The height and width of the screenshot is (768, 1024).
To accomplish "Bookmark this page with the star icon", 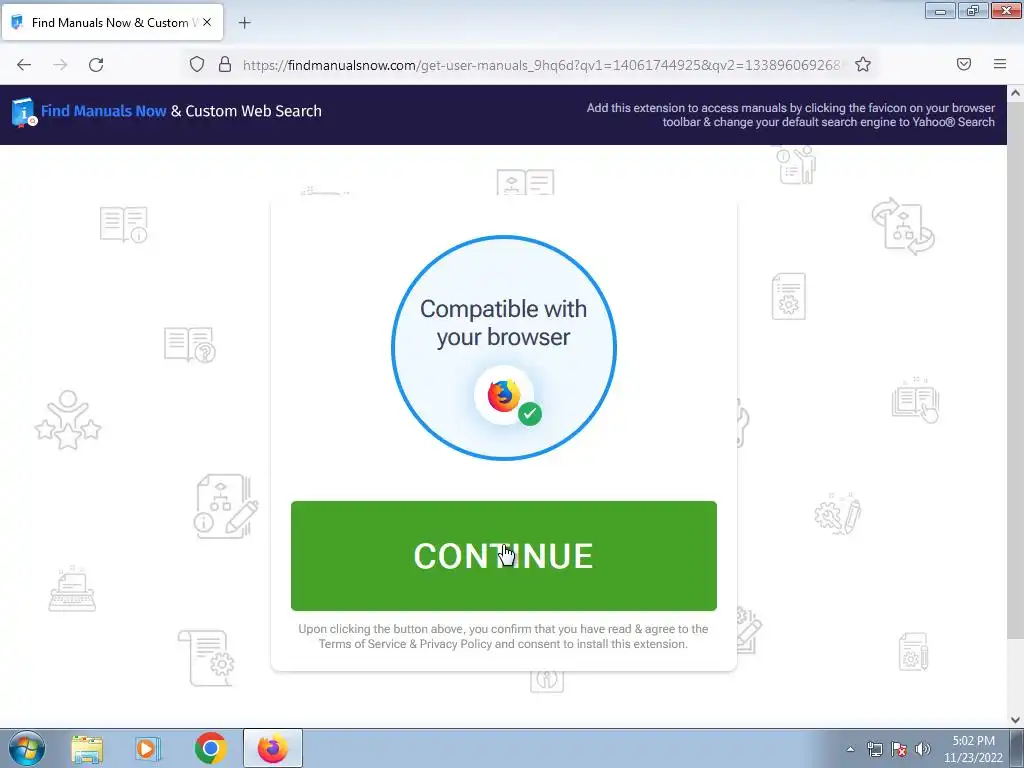I will [x=863, y=64].
